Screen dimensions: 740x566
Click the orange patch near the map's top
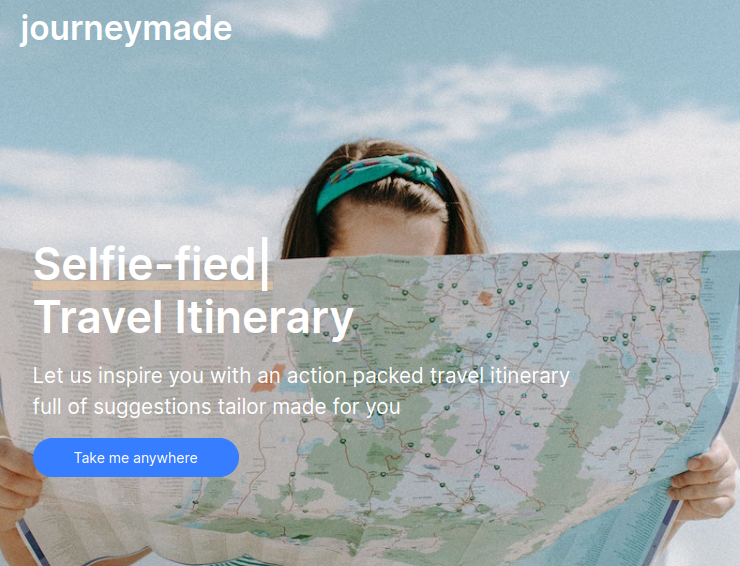(x=485, y=298)
